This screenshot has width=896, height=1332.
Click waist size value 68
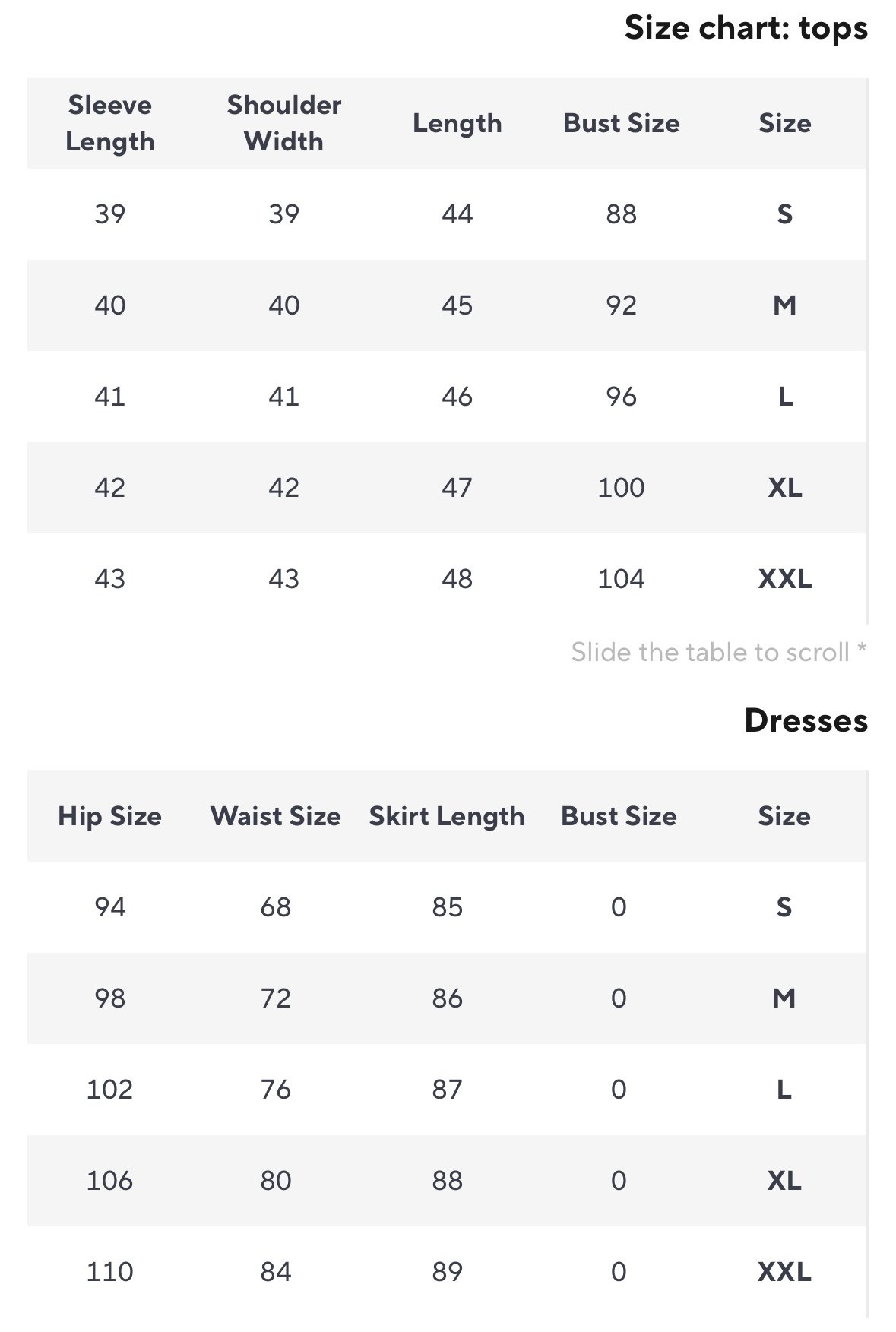[x=275, y=907]
